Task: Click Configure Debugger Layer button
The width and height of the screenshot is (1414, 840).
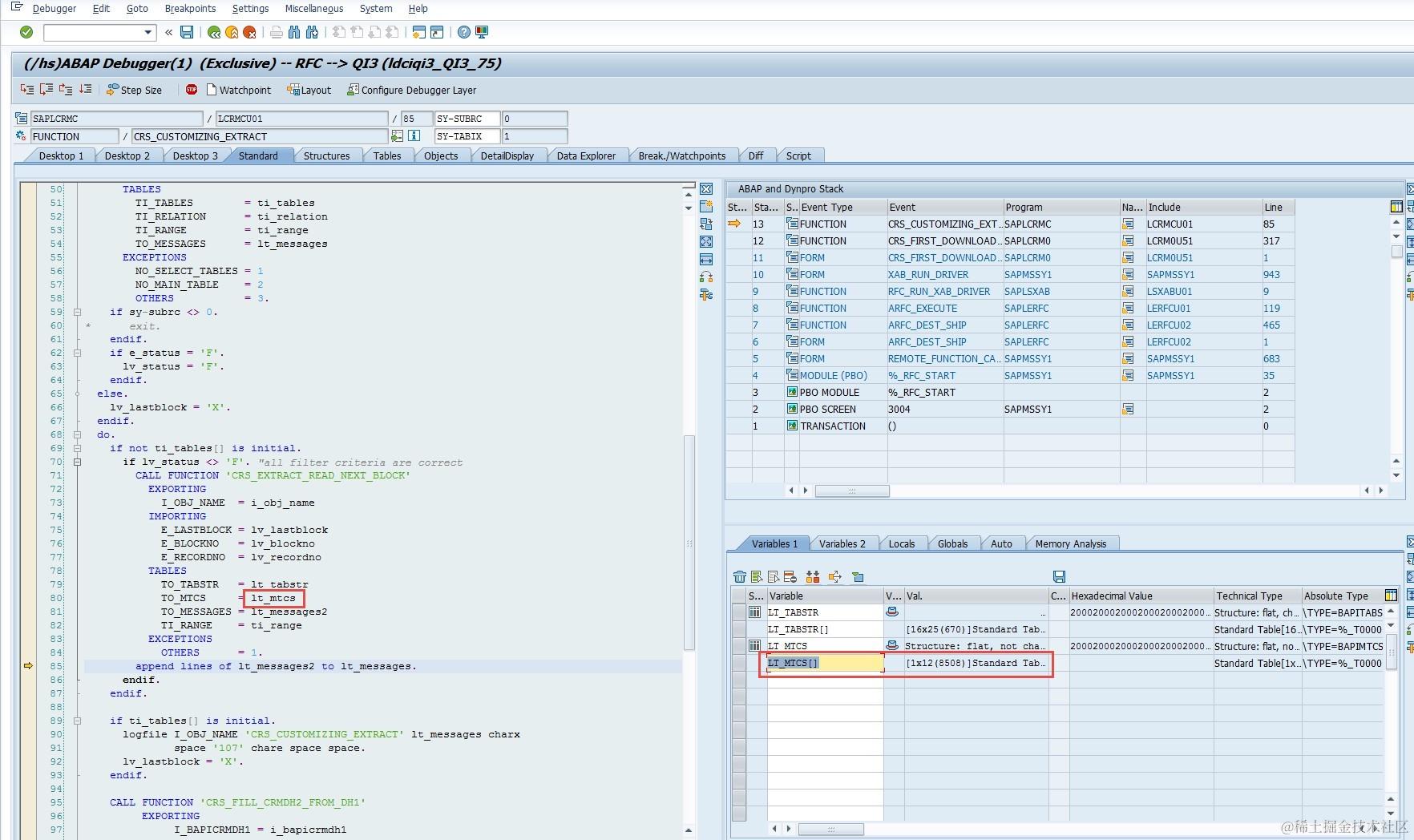Action: tap(411, 90)
